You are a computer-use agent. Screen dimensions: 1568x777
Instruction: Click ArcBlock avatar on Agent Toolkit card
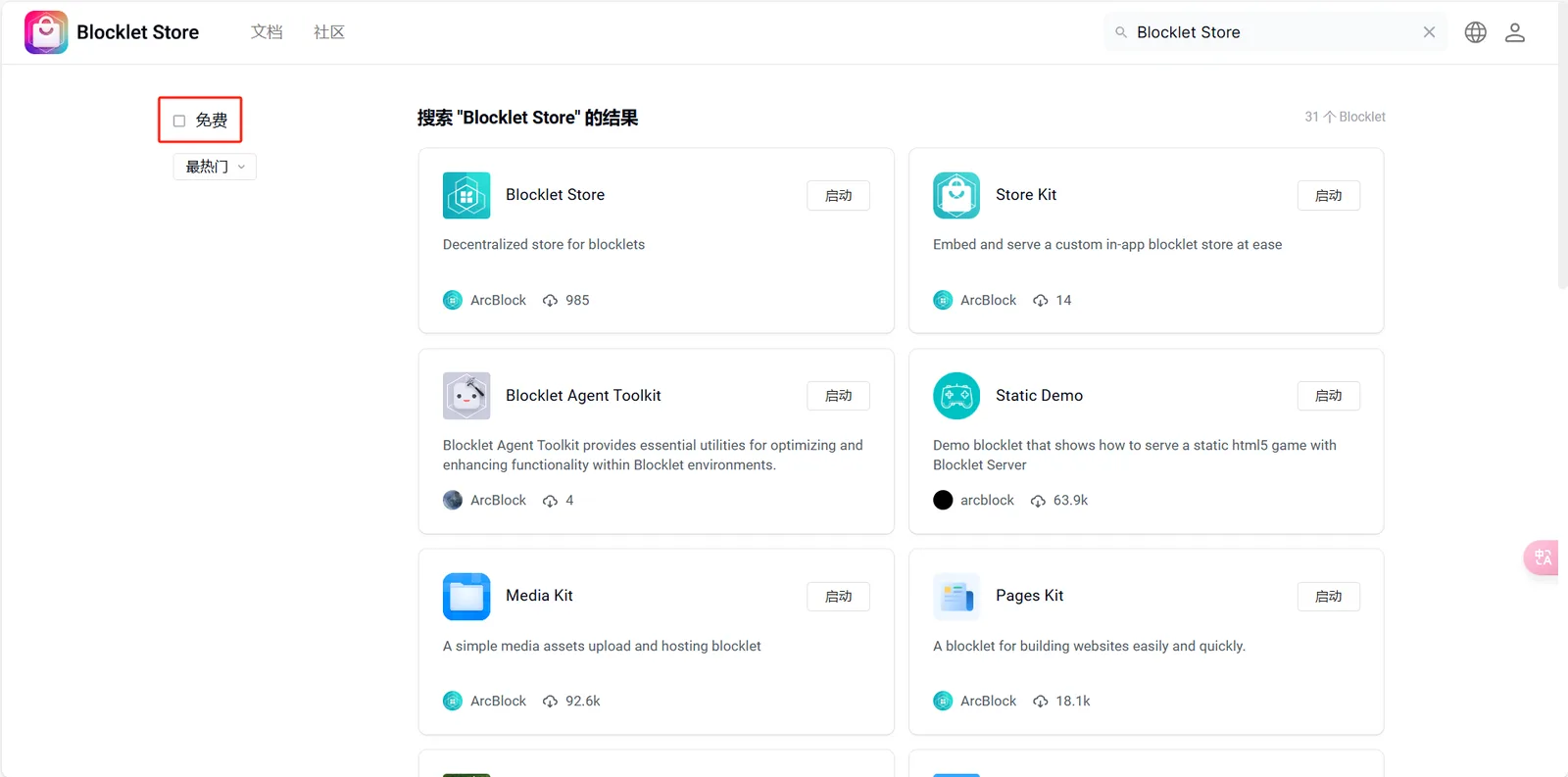[x=453, y=500]
